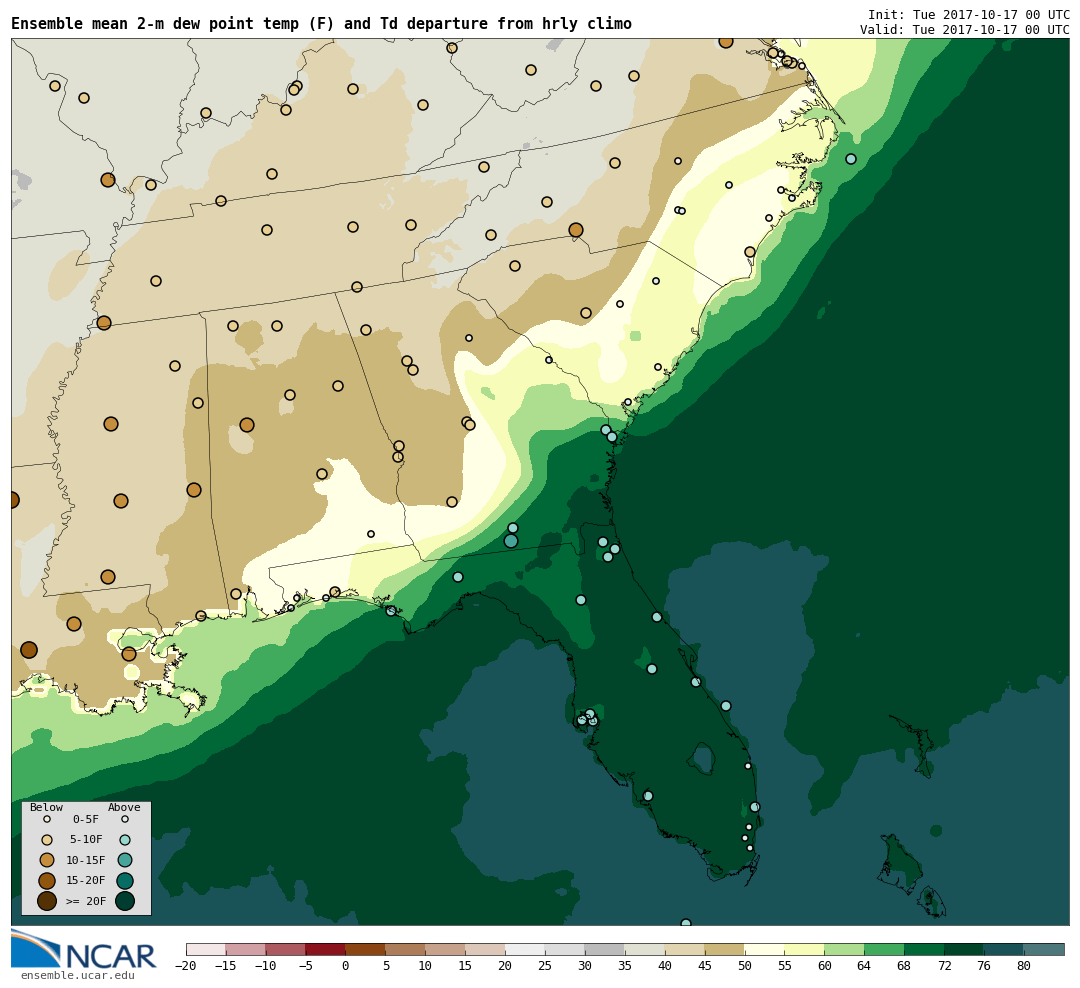Pick the colorbar swatch between 35 and 40
Viewport: 1080px width, 988px height.
(x=645, y=949)
